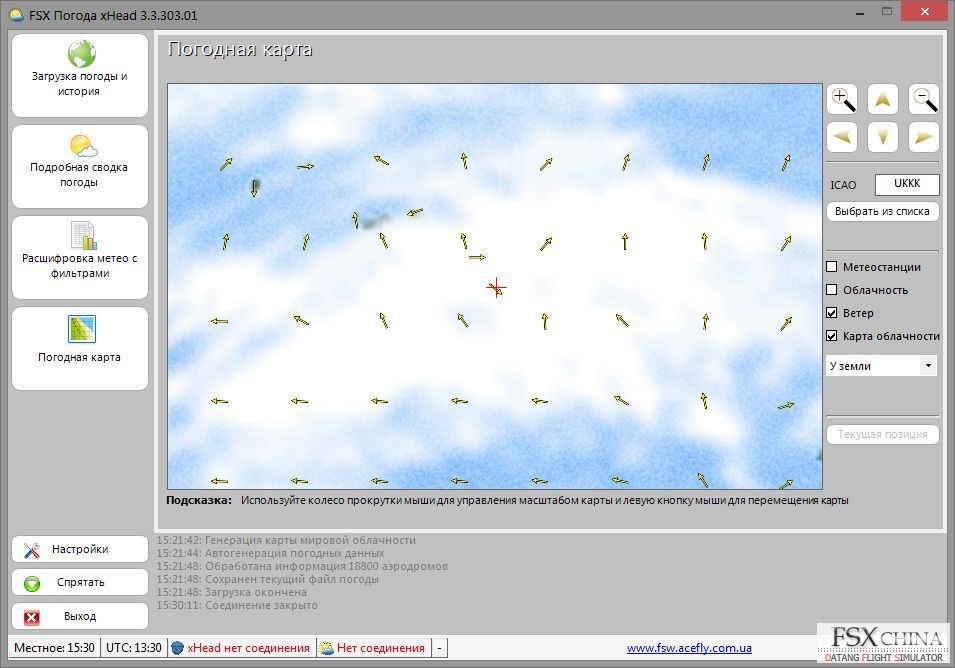Click the log entry Загрузка окончена

(x=231, y=592)
